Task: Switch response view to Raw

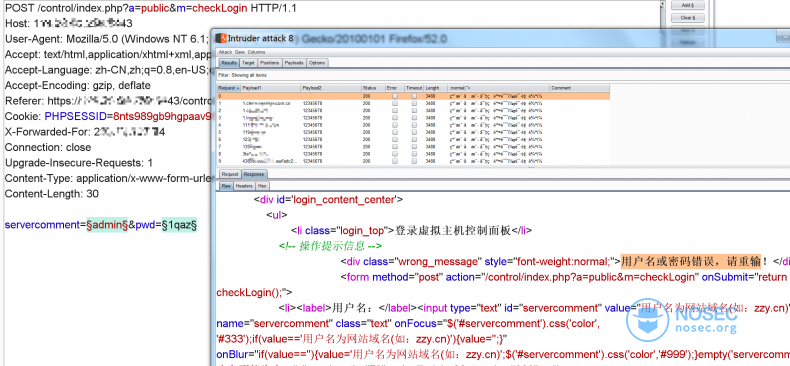Action: (x=226, y=186)
